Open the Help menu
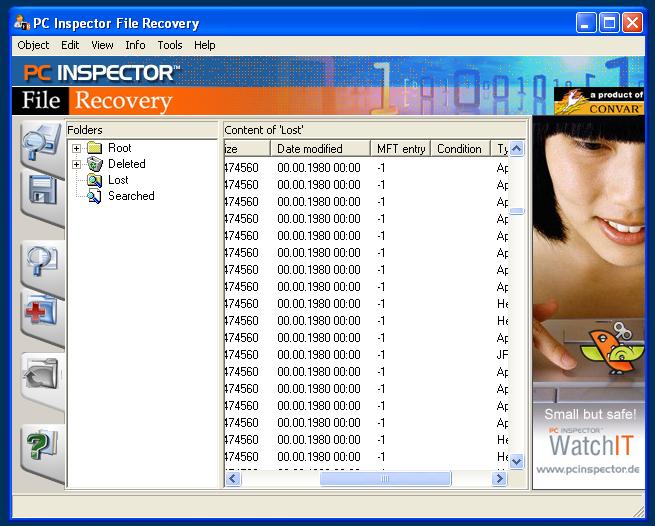The image size is (655, 526). tap(205, 45)
